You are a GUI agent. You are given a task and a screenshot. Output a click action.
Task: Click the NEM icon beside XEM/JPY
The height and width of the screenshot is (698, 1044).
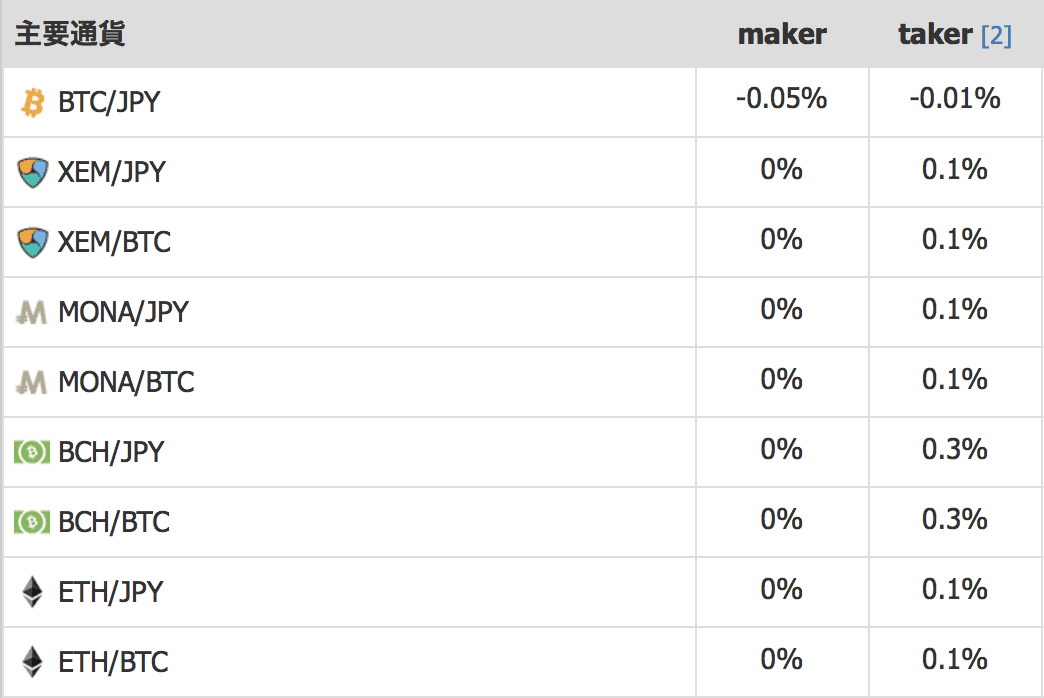click(33, 172)
